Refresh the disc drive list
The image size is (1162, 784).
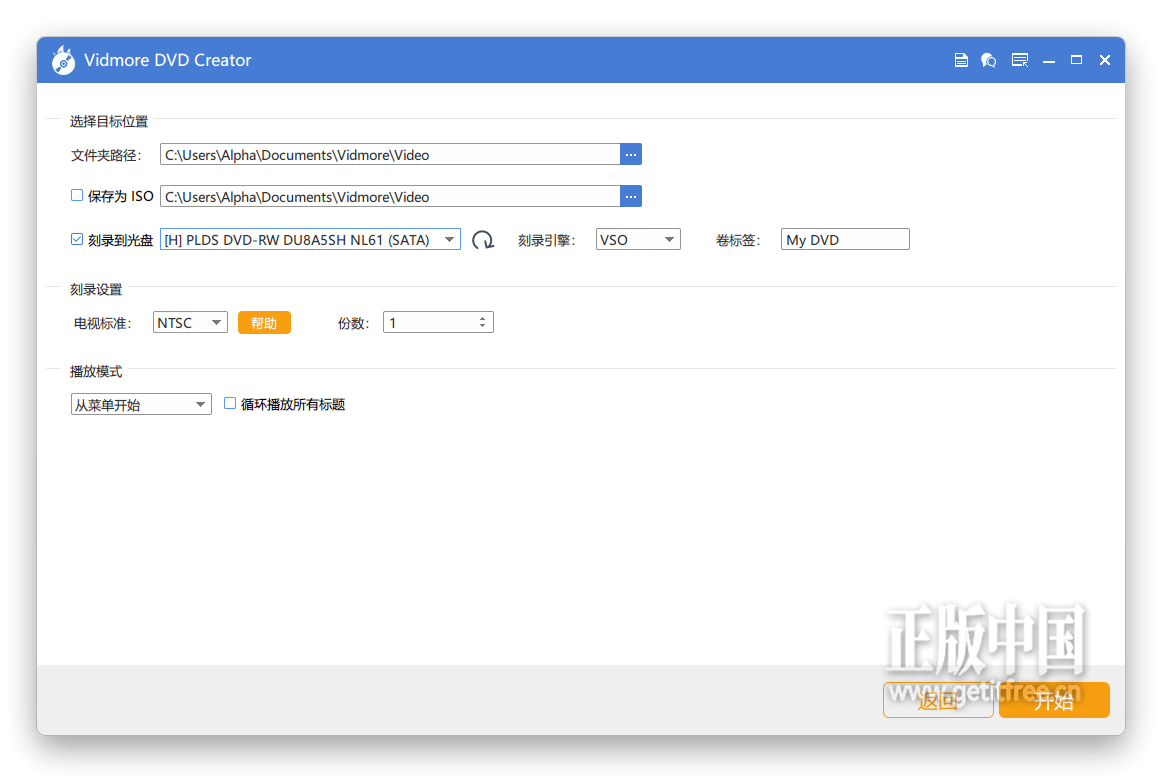point(483,240)
